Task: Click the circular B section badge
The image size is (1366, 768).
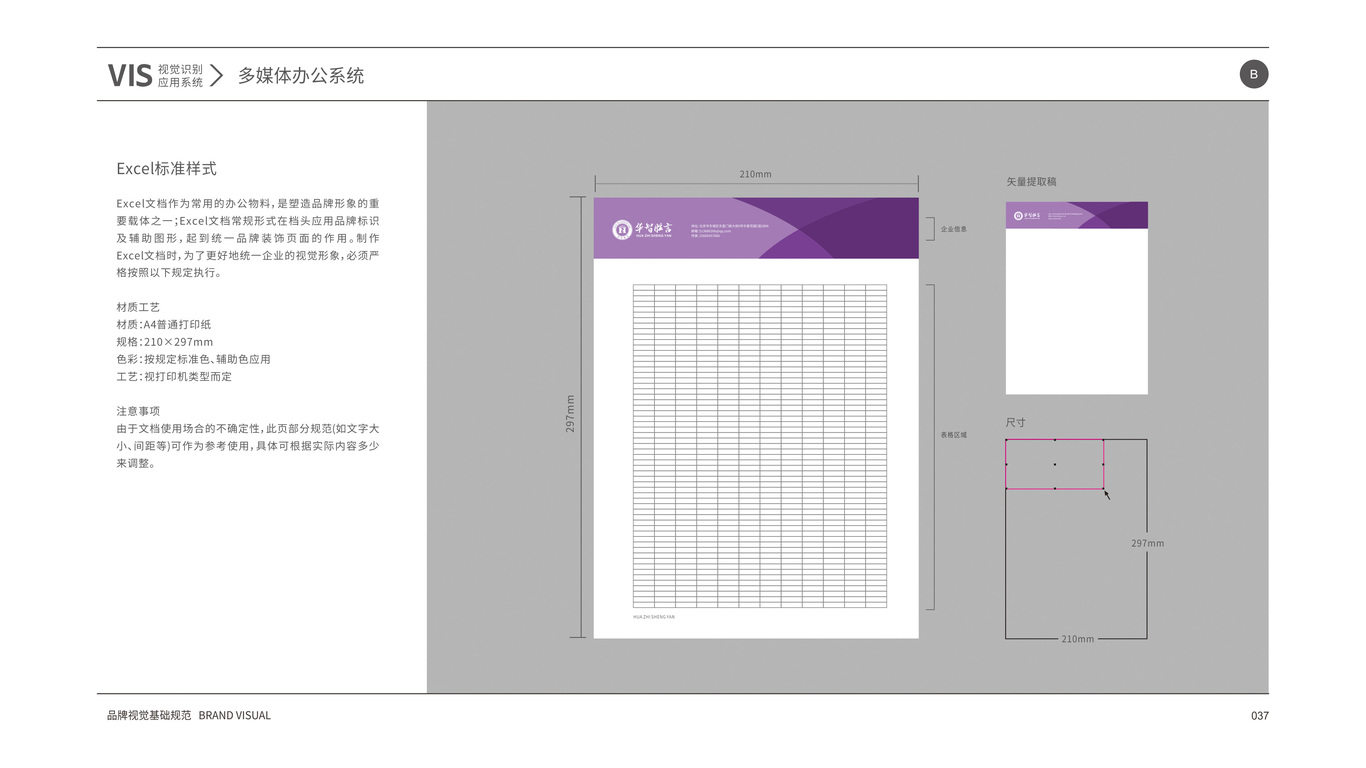Action: coord(1253,74)
